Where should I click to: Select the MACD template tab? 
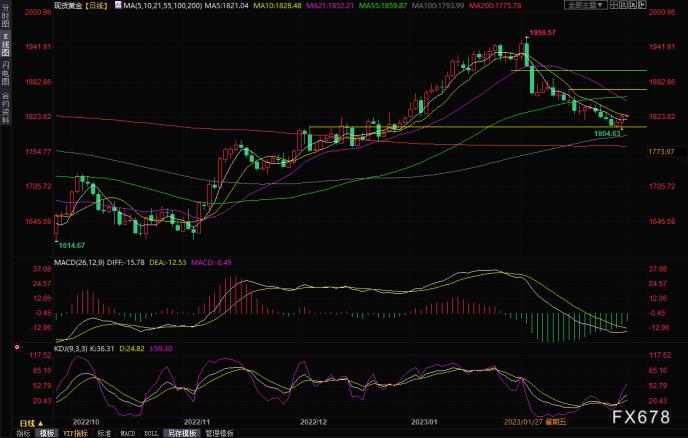(x=128, y=433)
